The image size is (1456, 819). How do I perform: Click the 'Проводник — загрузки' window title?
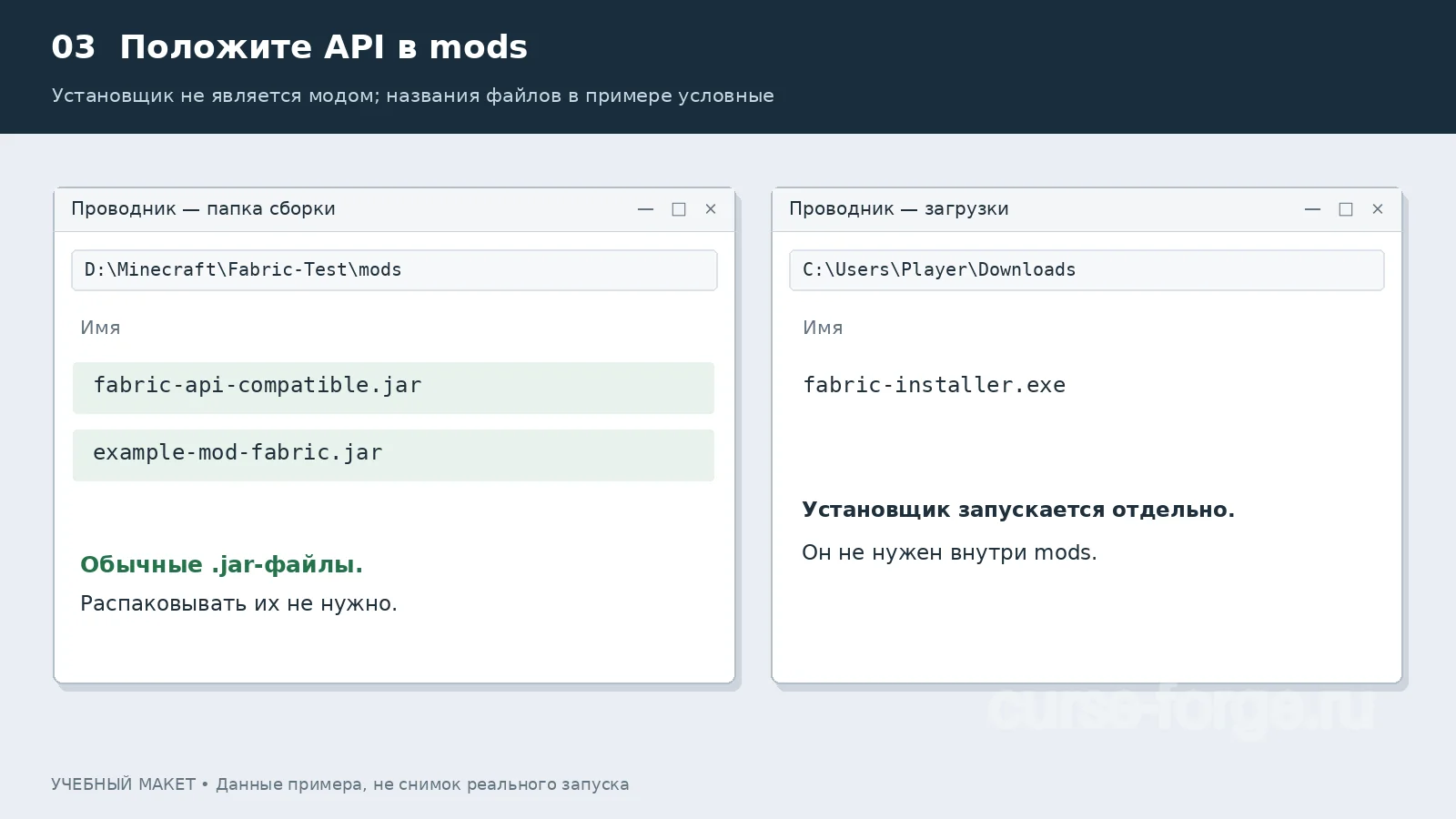point(899,208)
